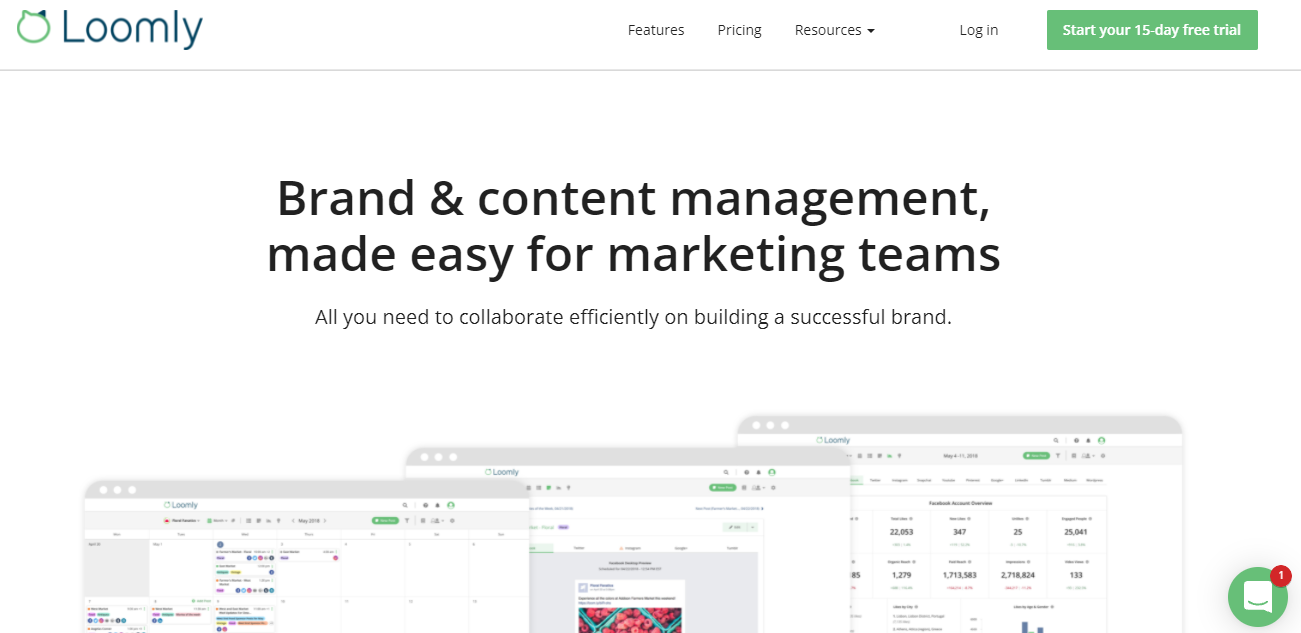This screenshot has width=1301, height=633.
Task: Click the calendar view product screenshot
Action: (x=306, y=556)
